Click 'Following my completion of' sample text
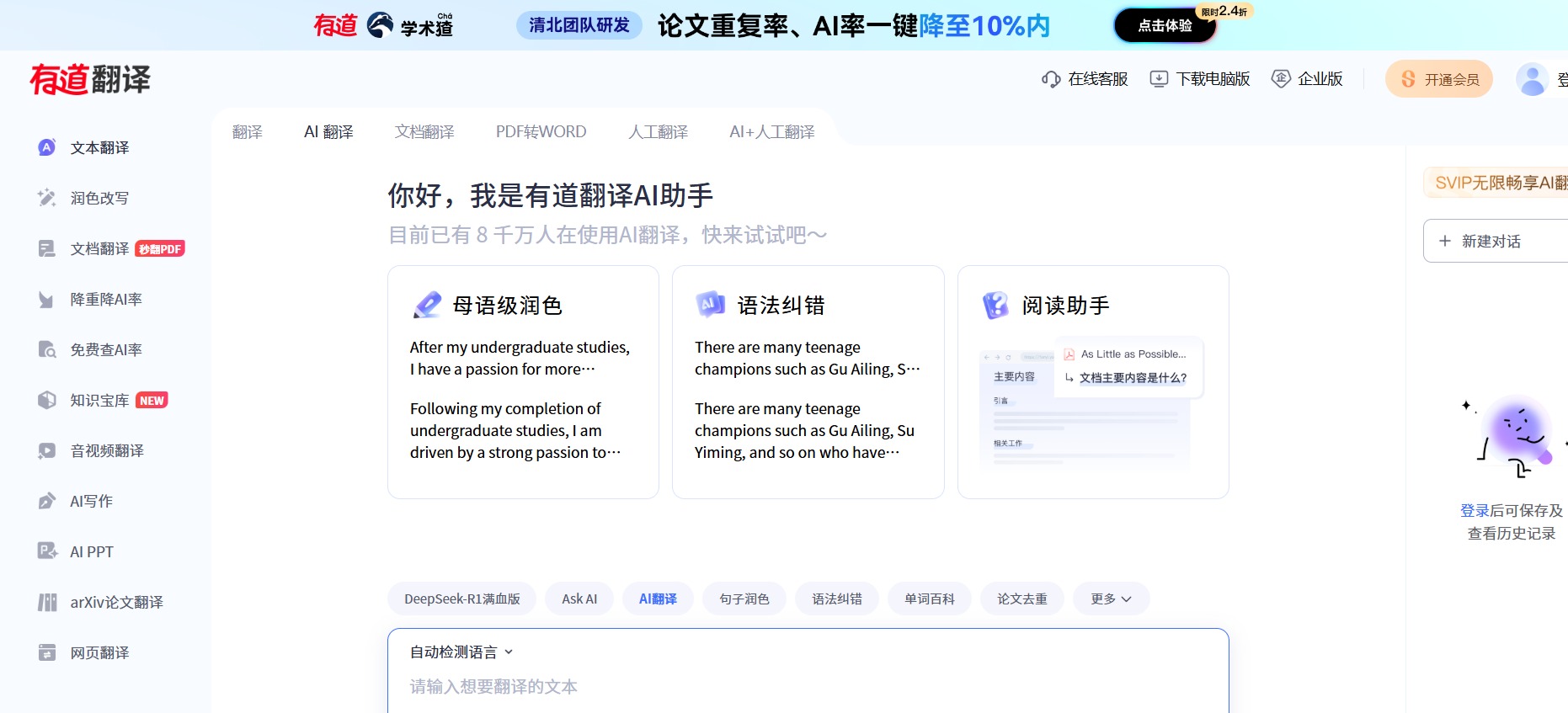 point(515,431)
